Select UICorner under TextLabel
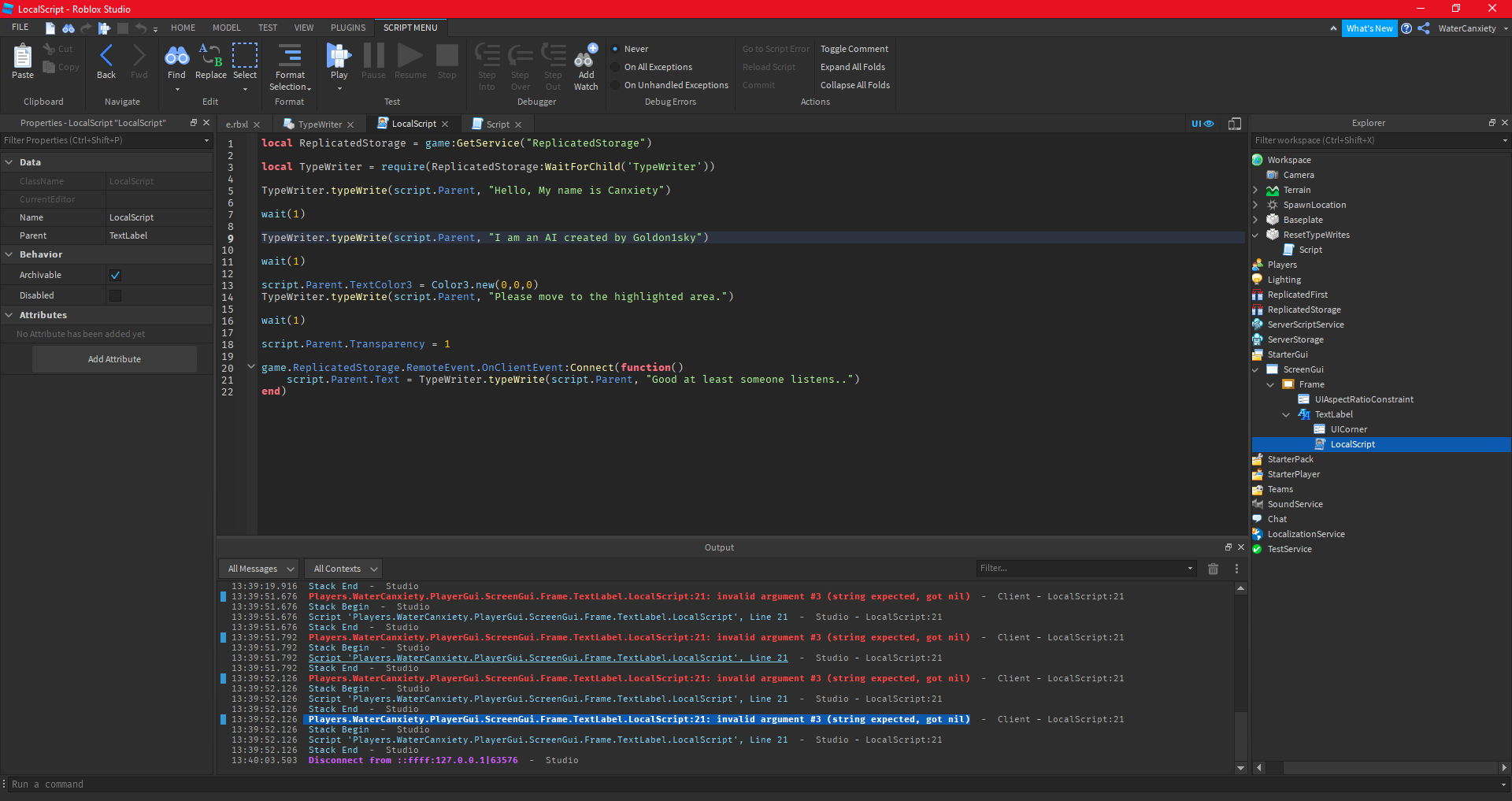1512x801 pixels. click(x=1348, y=429)
